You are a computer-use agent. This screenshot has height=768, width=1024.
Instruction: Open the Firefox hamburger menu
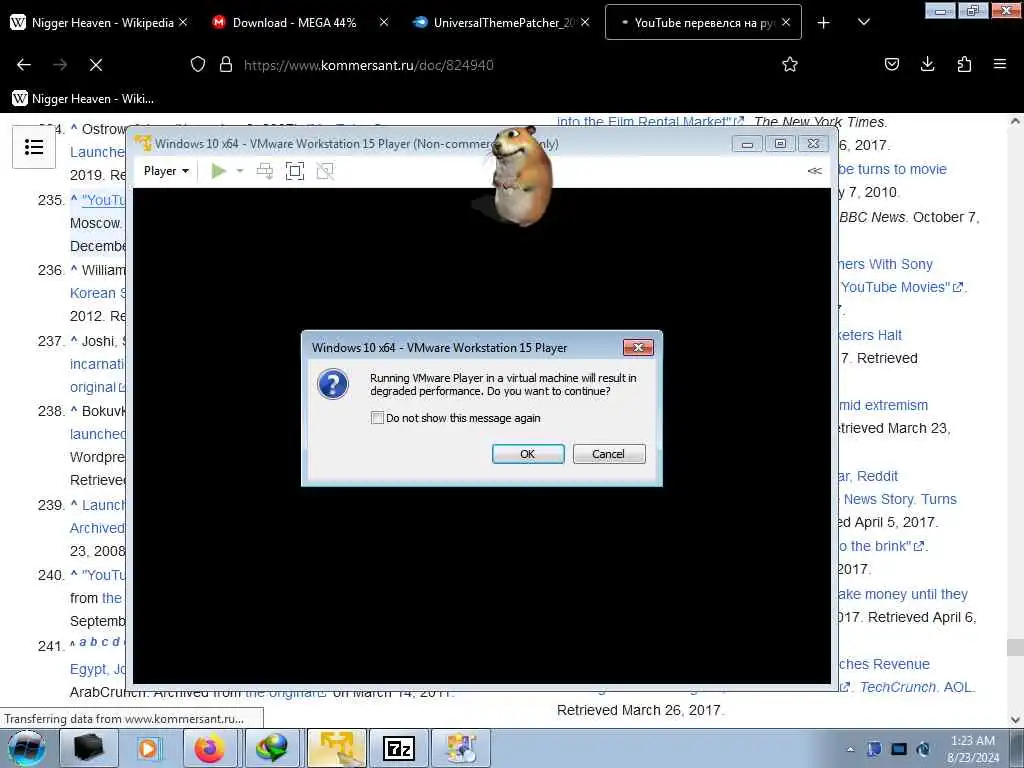pyautogui.click(x=1000, y=65)
